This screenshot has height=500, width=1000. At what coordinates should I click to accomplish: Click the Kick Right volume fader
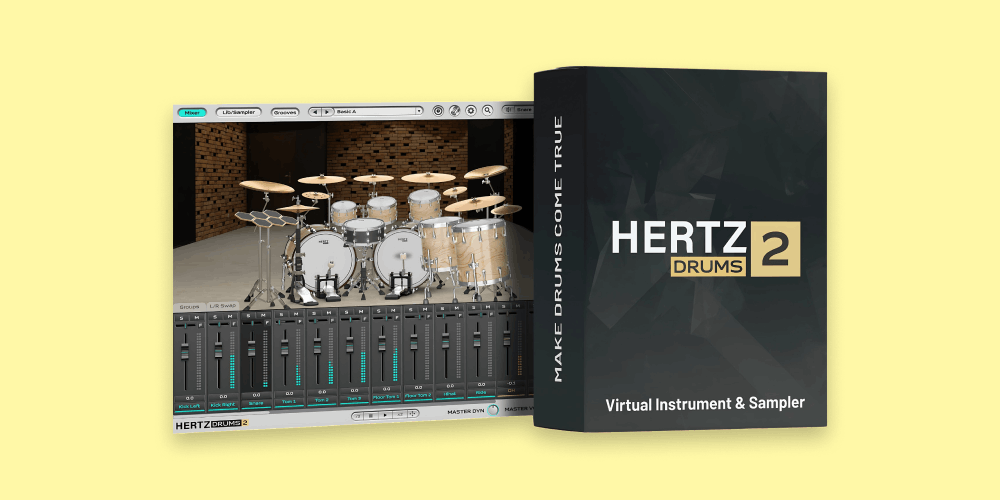pos(219,349)
